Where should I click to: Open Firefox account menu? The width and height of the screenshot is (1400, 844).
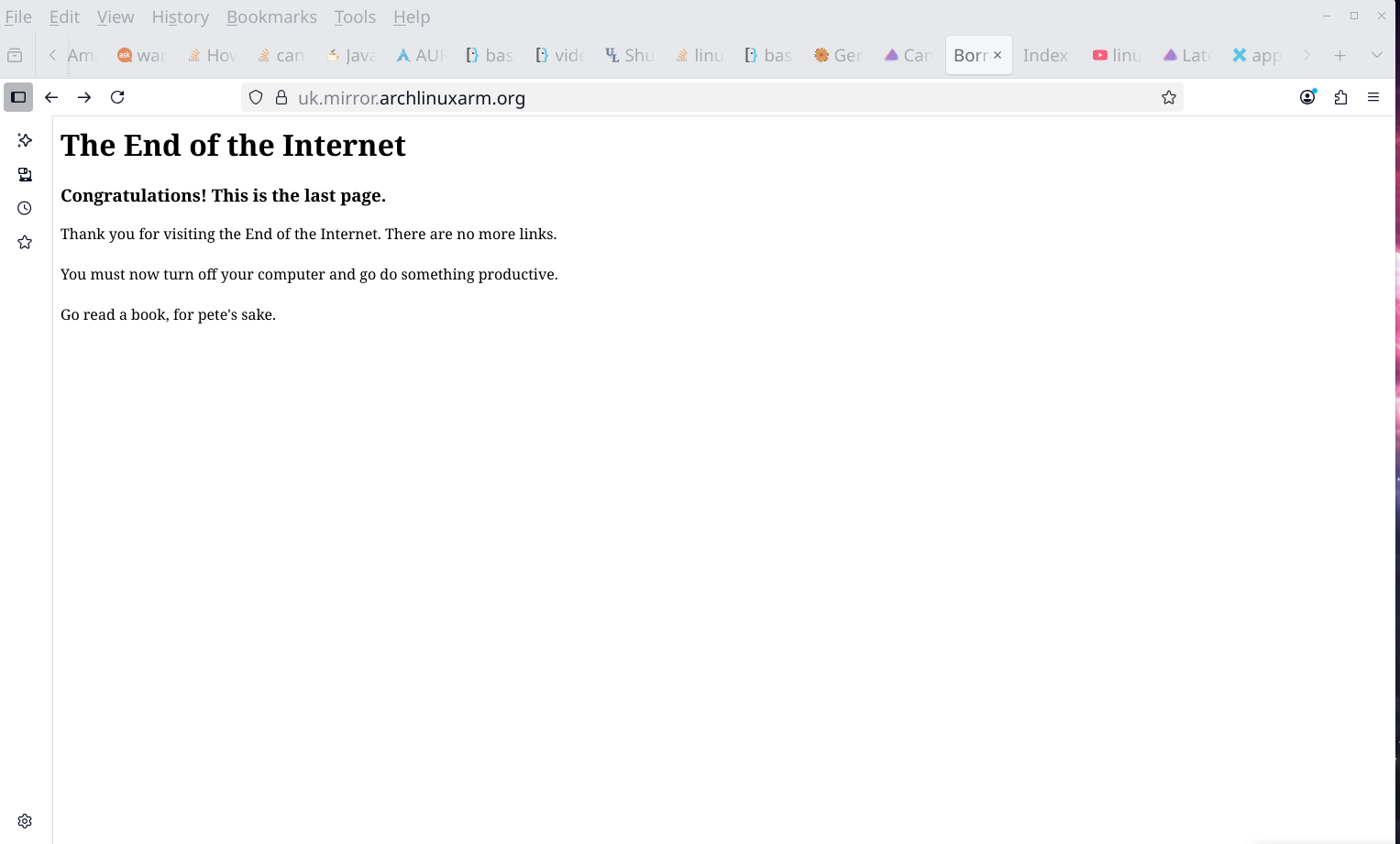[1307, 97]
